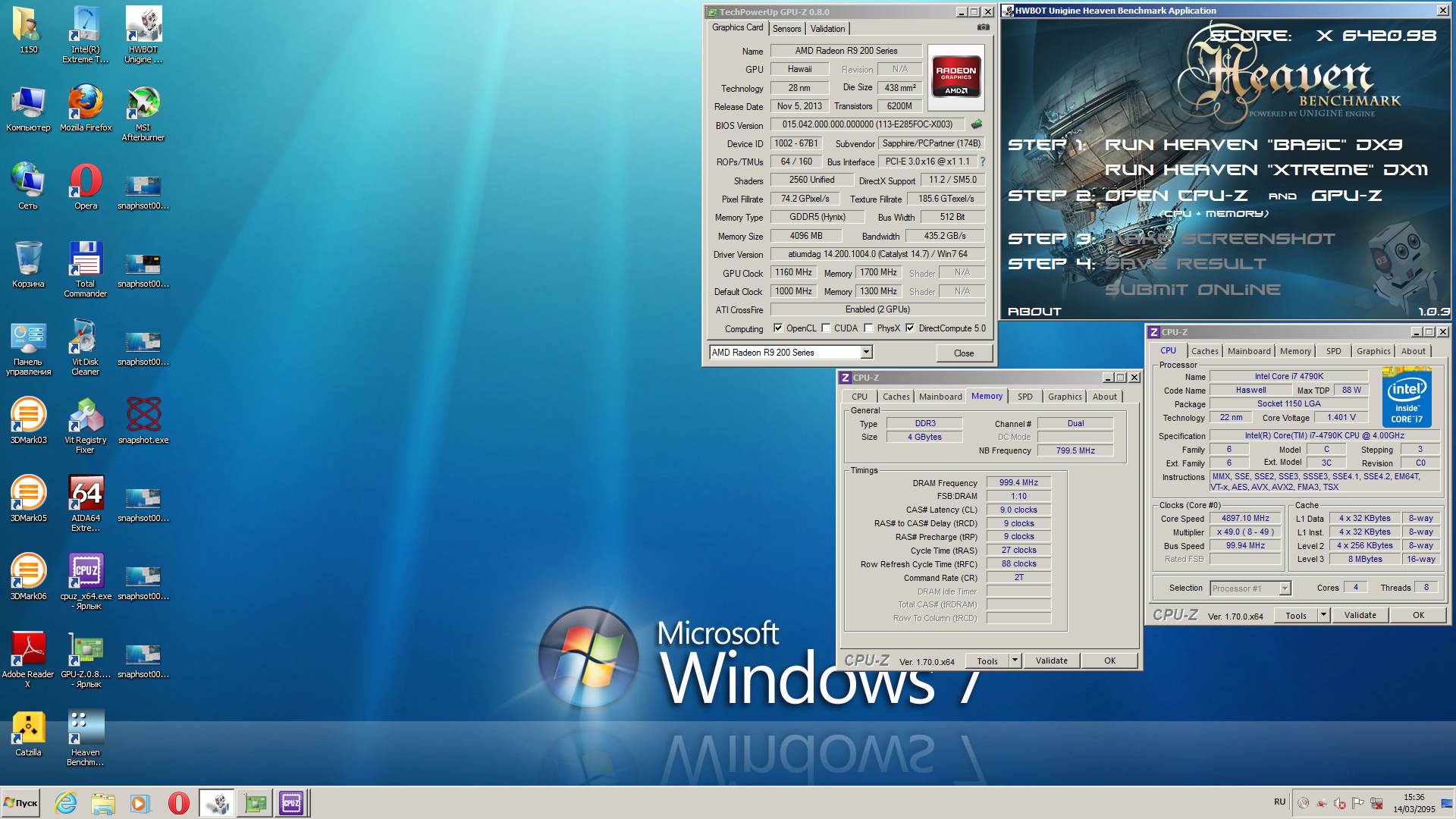Screen dimensions: 1456x819
Task: Click OK in right CPU-Z window
Action: (1418, 615)
